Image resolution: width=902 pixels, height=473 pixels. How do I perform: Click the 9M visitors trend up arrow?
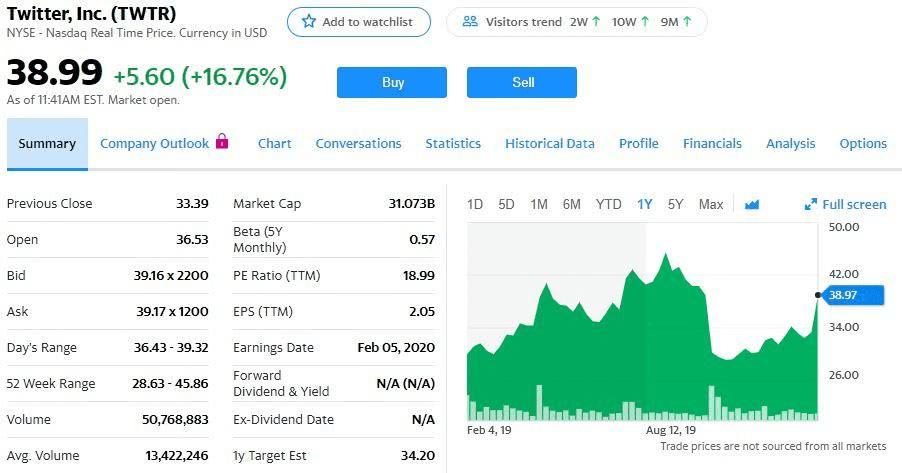tap(687, 22)
